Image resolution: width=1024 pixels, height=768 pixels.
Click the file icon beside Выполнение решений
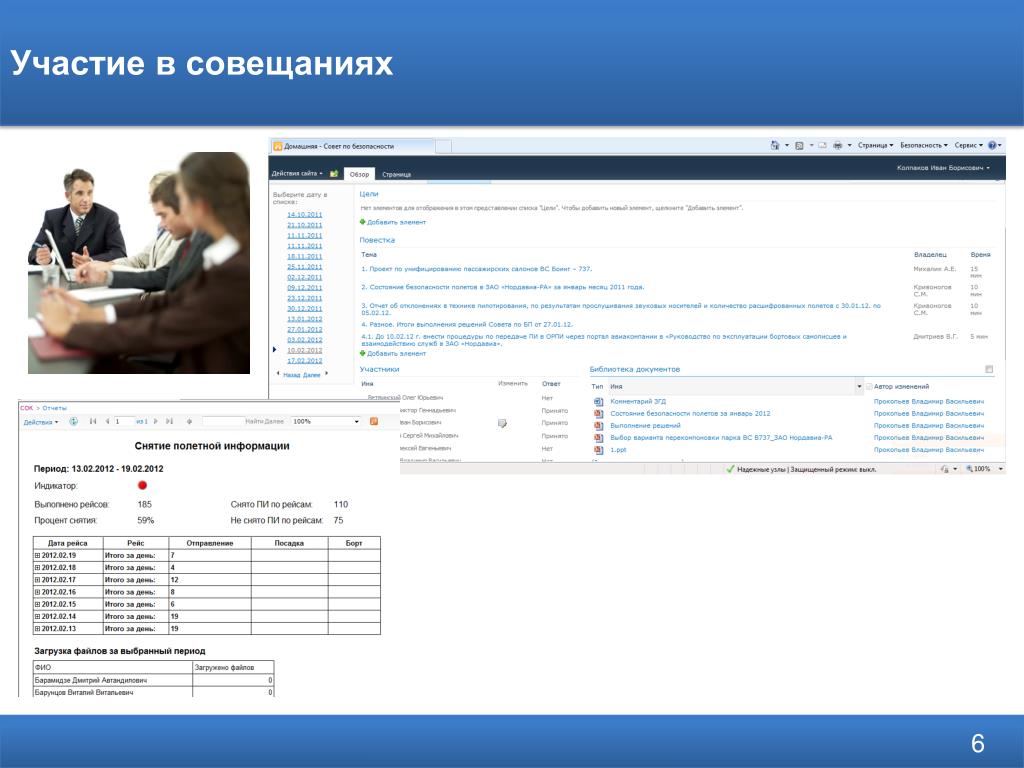598,426
